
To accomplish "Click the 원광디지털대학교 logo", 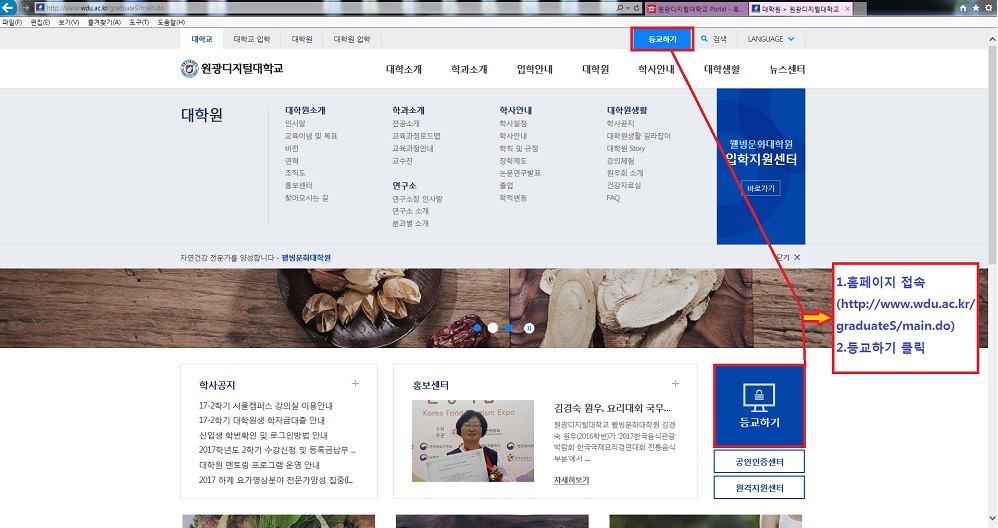I will [232, 69].
